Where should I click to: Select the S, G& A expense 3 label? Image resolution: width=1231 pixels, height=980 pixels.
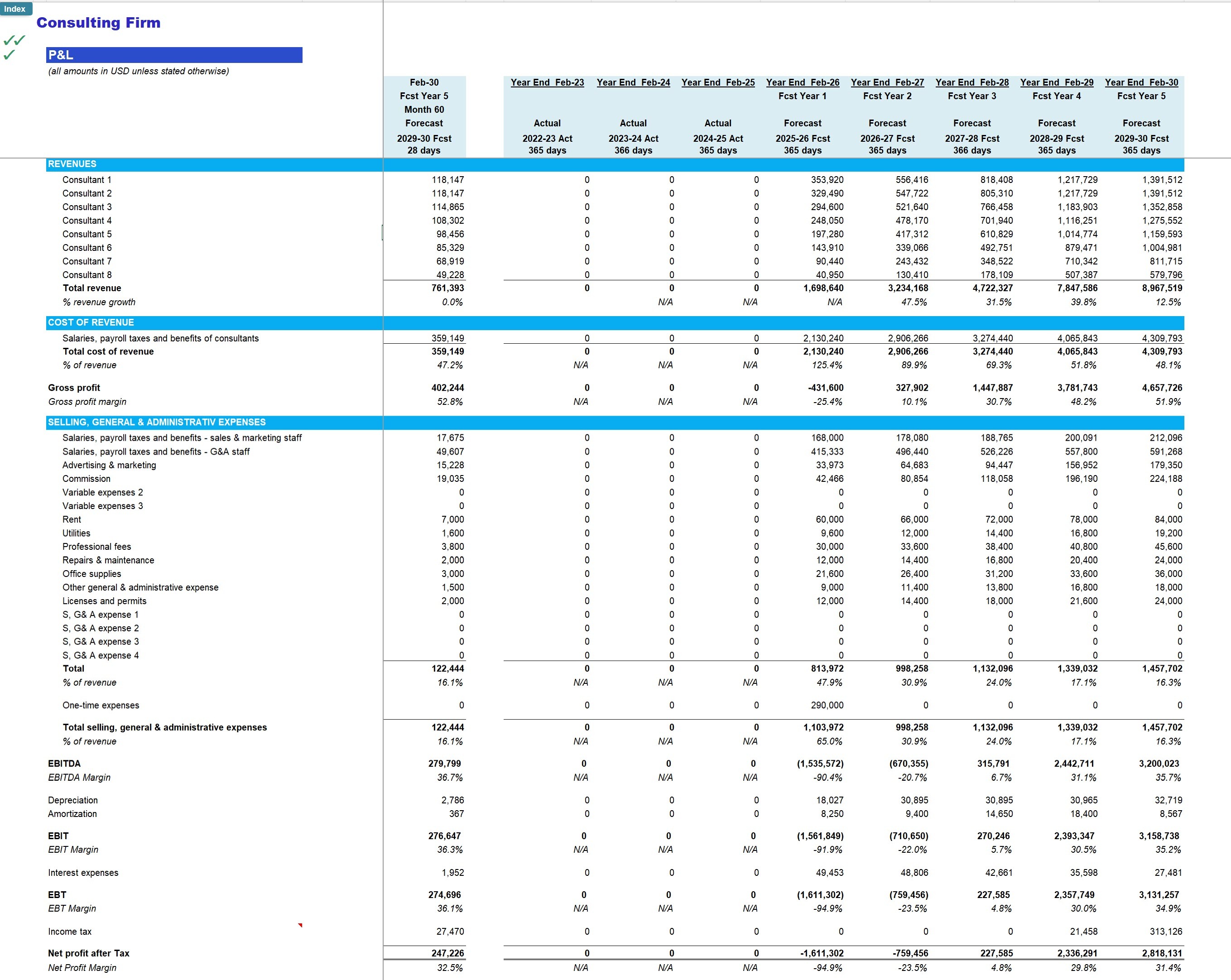pyautogui.click(x=101, y=642)
